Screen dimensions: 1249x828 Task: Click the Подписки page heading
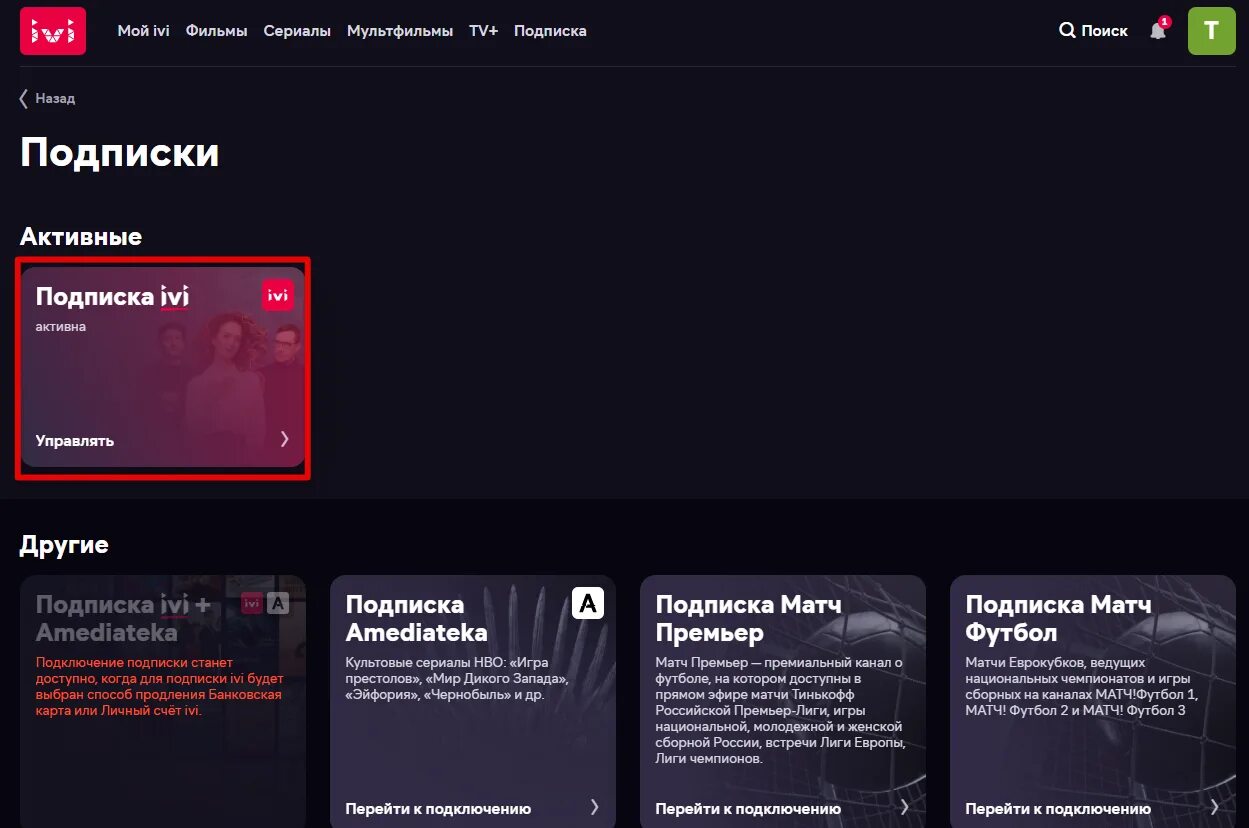pyautogui.click(x=119, y=153)
